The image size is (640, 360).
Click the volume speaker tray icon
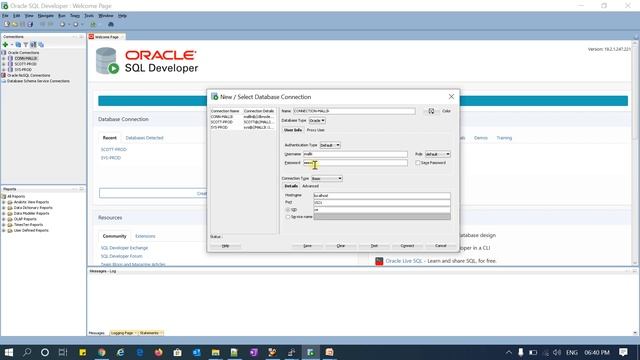point(557,352)
